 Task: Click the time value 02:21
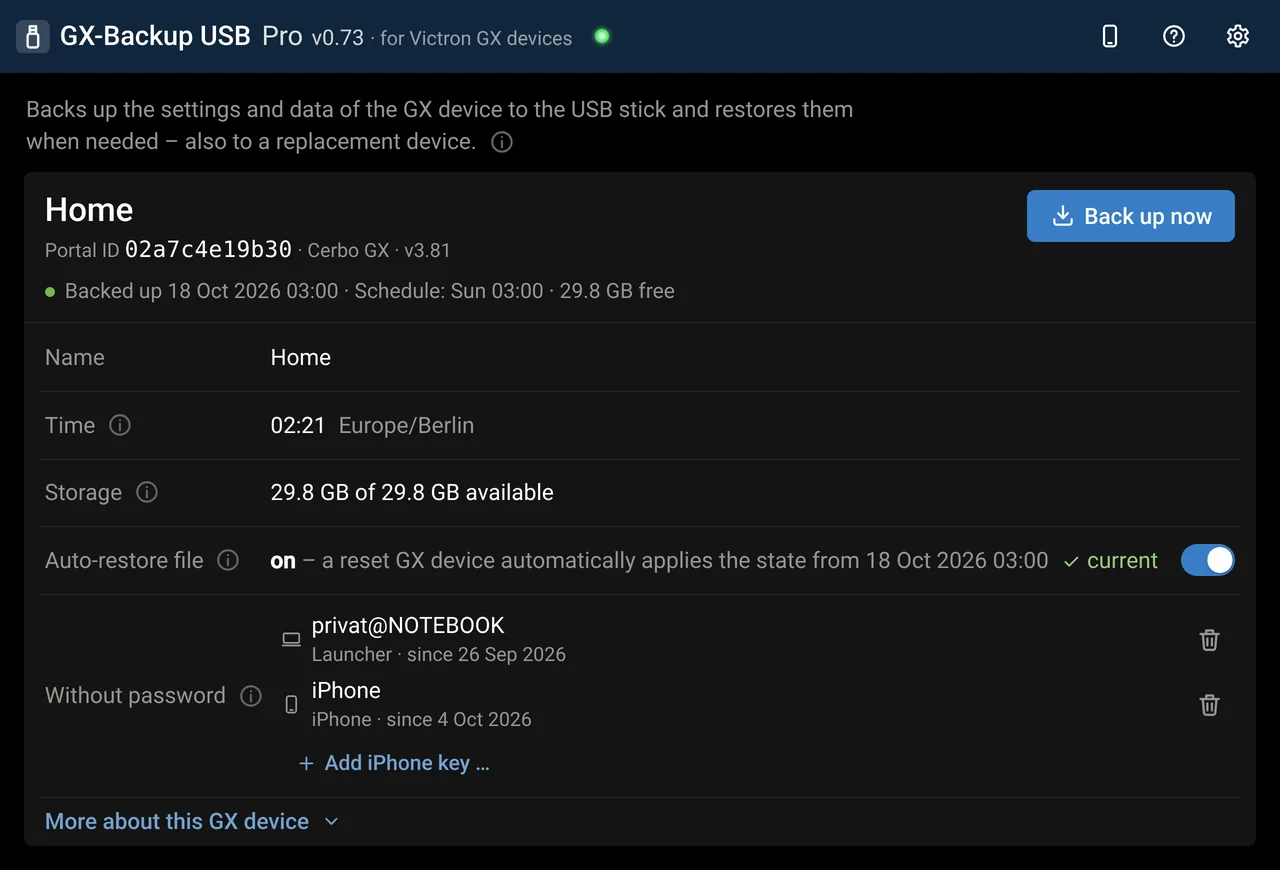[x=298, y=425]
